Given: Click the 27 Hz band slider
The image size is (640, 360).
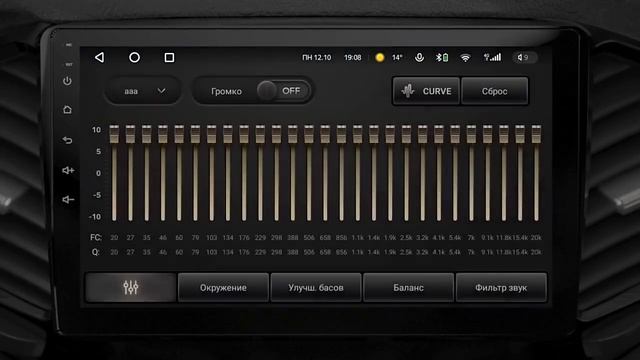Looking at the screenshot, I should pos(131,173).
